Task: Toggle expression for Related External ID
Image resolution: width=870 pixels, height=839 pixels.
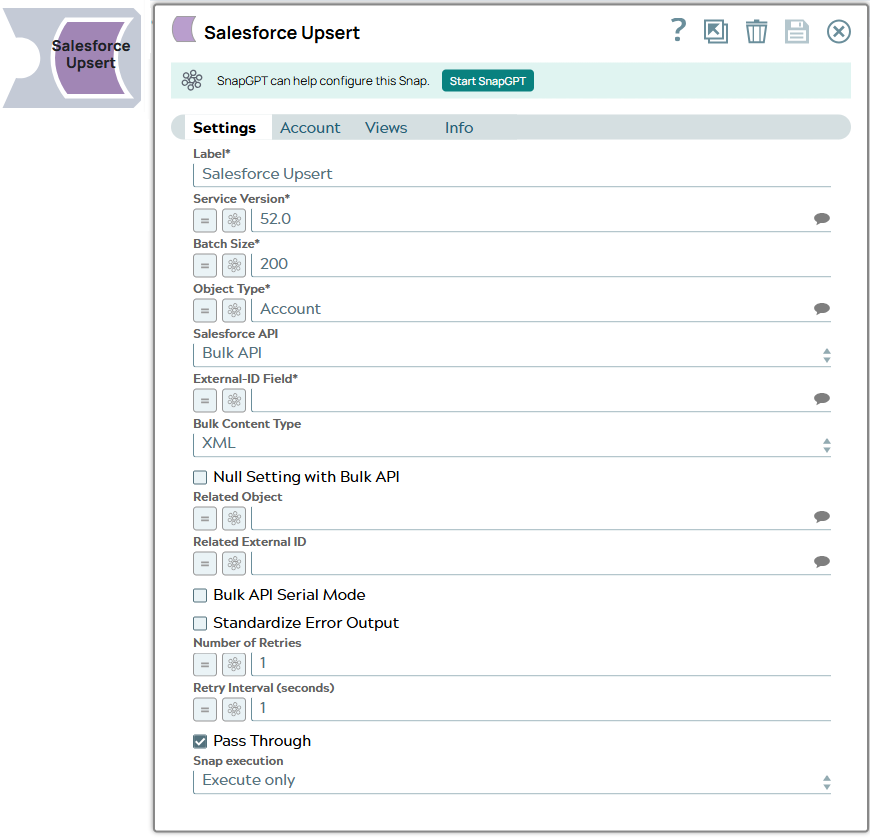Action: pyautogui.click(x=205, y=563)
